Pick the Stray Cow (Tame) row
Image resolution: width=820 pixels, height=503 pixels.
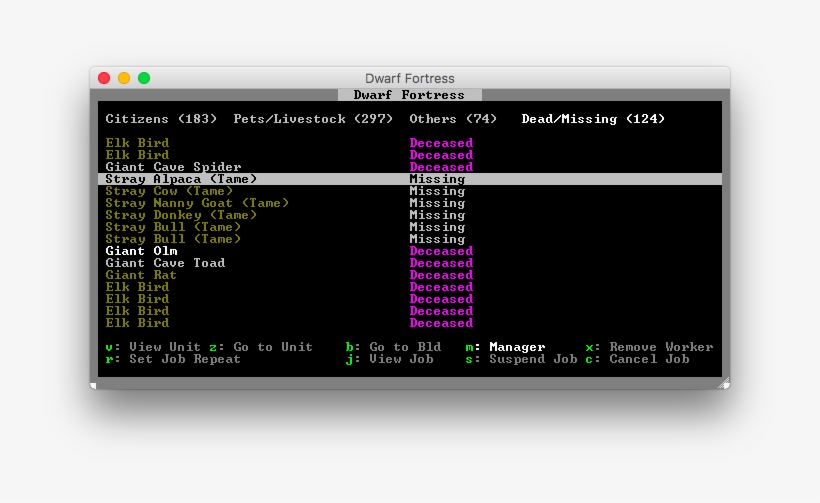pyautogui.click(x=169, y=191)
